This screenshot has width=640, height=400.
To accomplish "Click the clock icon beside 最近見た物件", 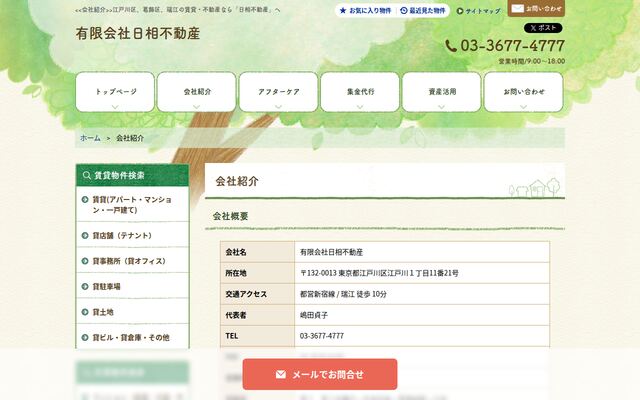I will click(x=404, y=11).
